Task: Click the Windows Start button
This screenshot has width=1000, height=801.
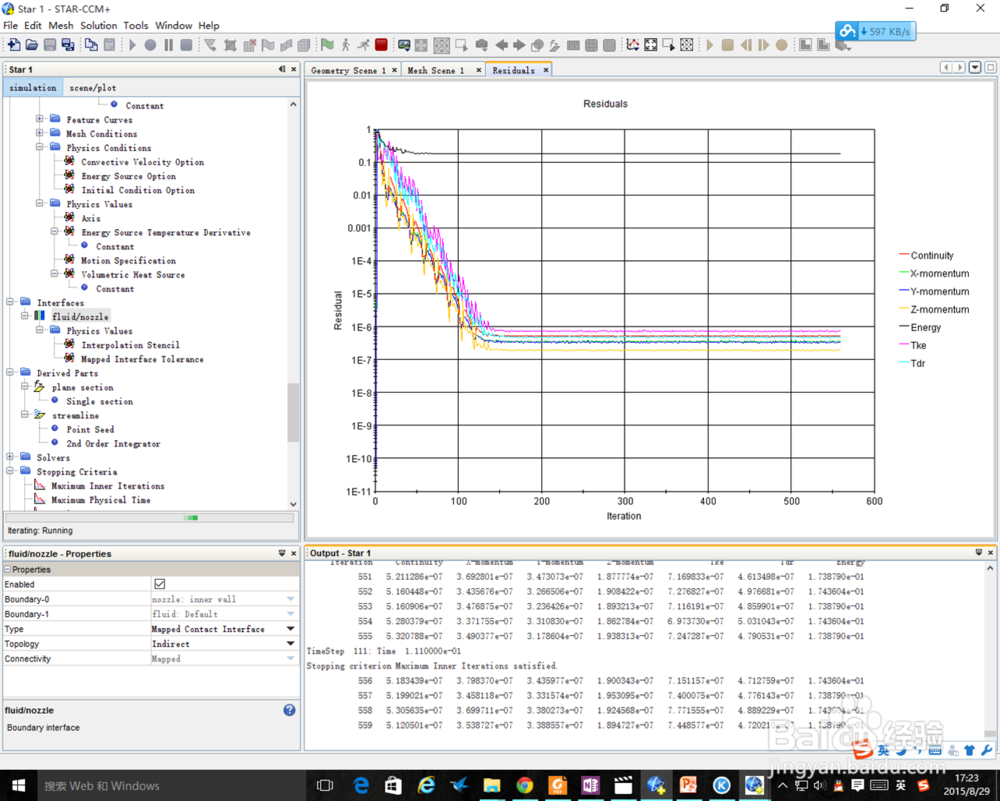Action: point(18,785)
